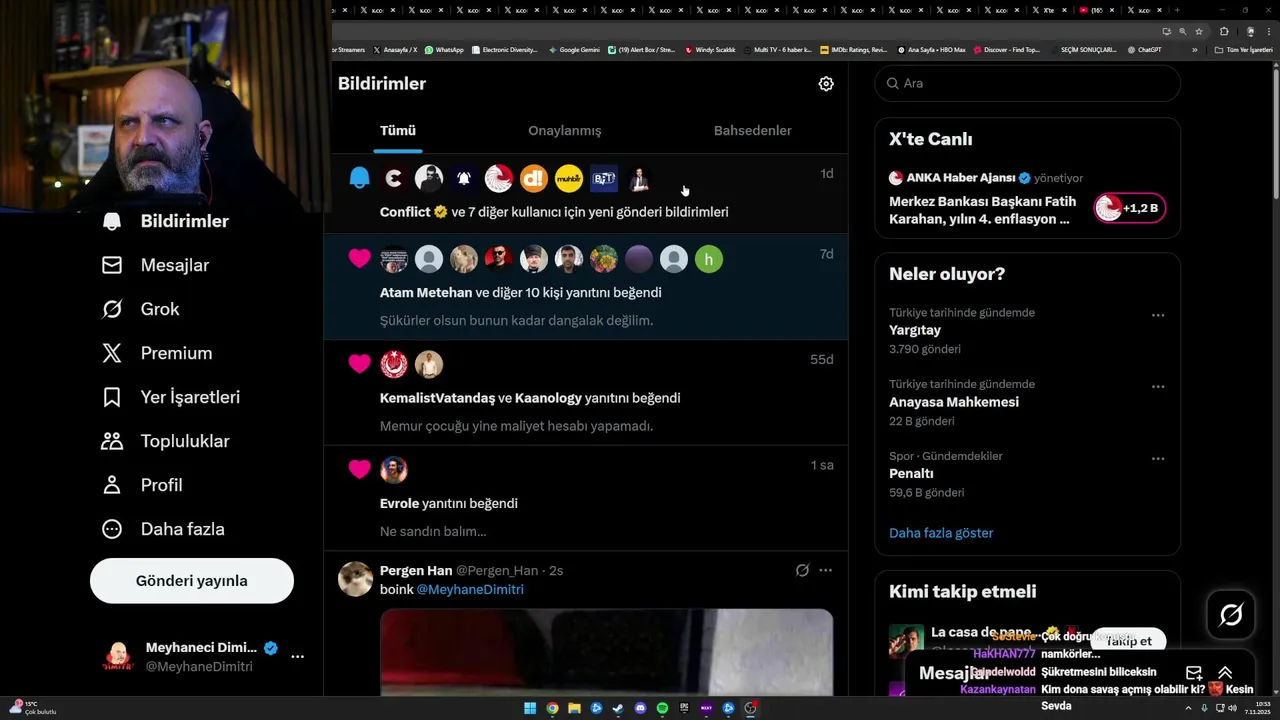Click the orange 'd!' avatar in notification
Viewport: 1280px width, 720px height.
point(534,178)
